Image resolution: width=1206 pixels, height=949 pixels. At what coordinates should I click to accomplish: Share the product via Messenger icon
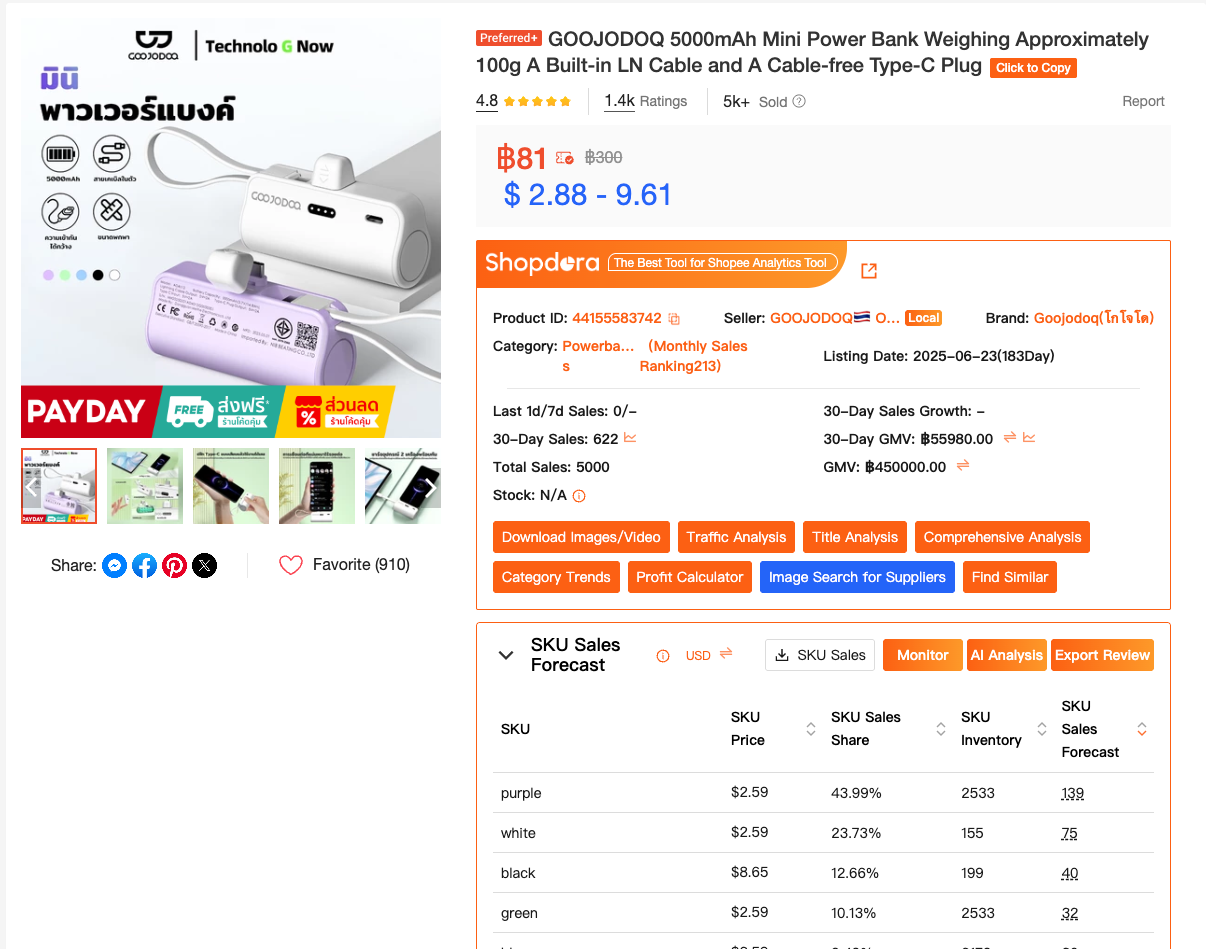pyautogui.click(x=115, y=566)
